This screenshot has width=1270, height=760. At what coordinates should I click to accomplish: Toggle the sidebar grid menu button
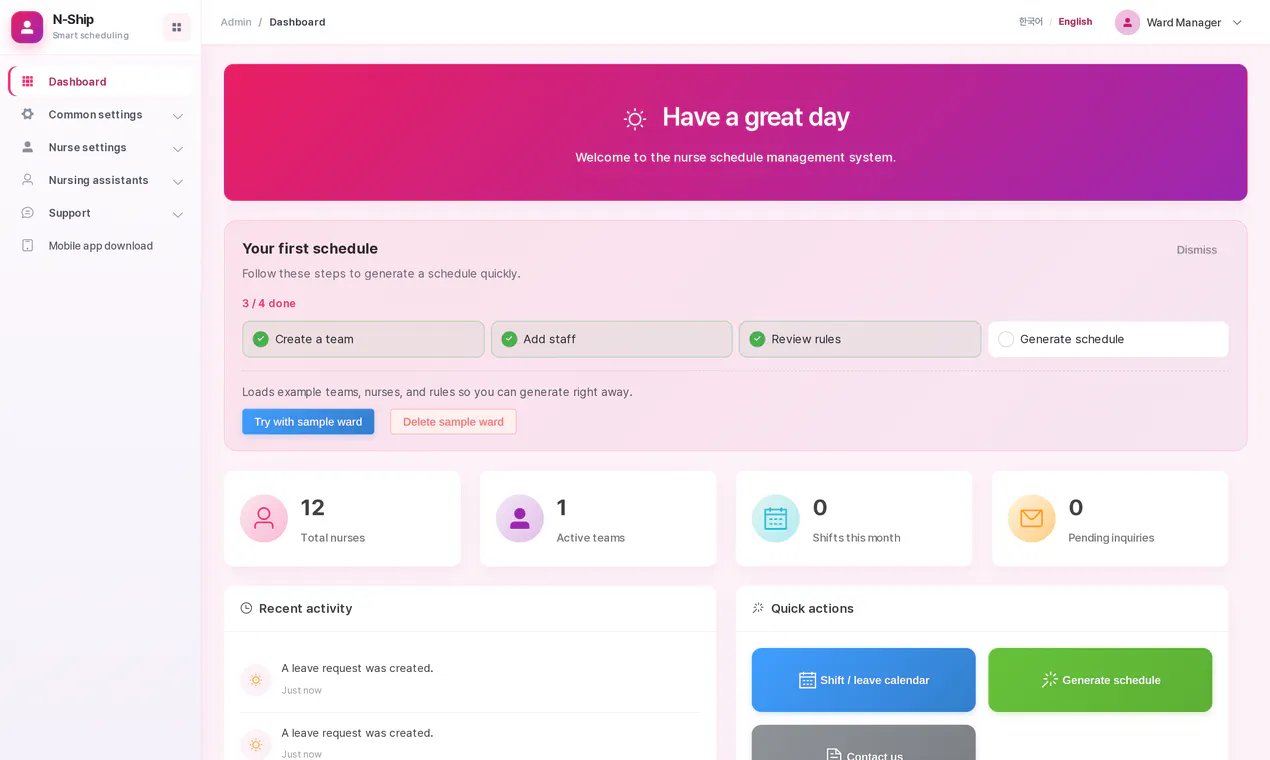point(176,27)
